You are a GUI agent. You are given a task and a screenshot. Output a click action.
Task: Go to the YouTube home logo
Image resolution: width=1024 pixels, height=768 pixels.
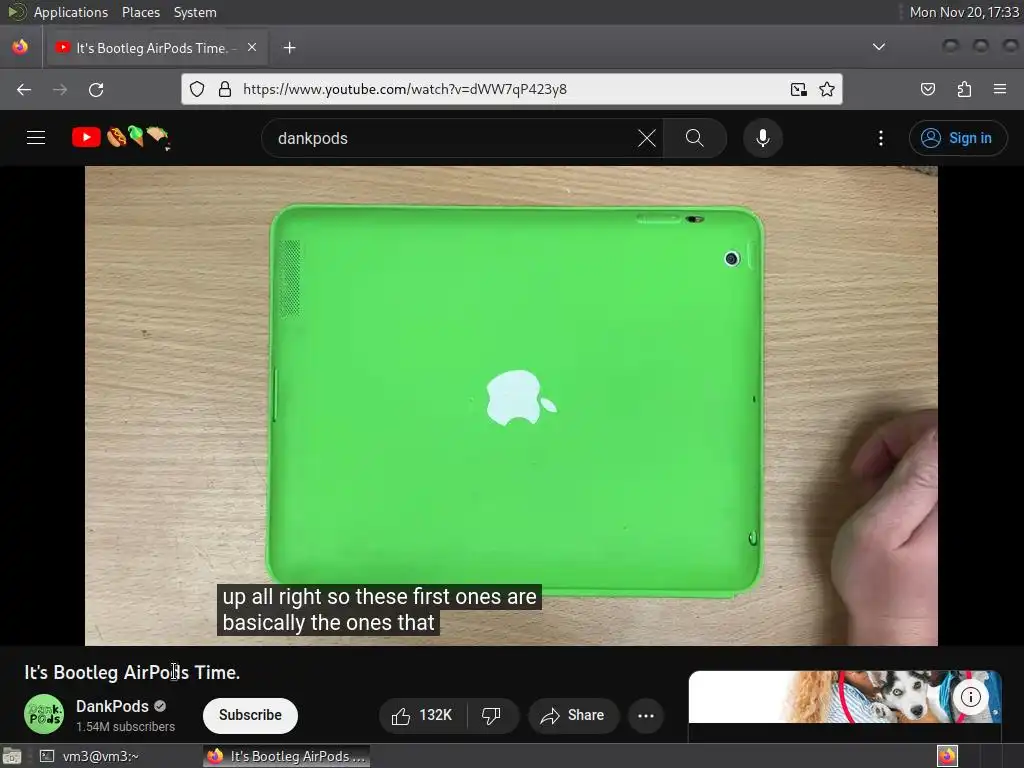pyautogui.click(x=121, y=138)
